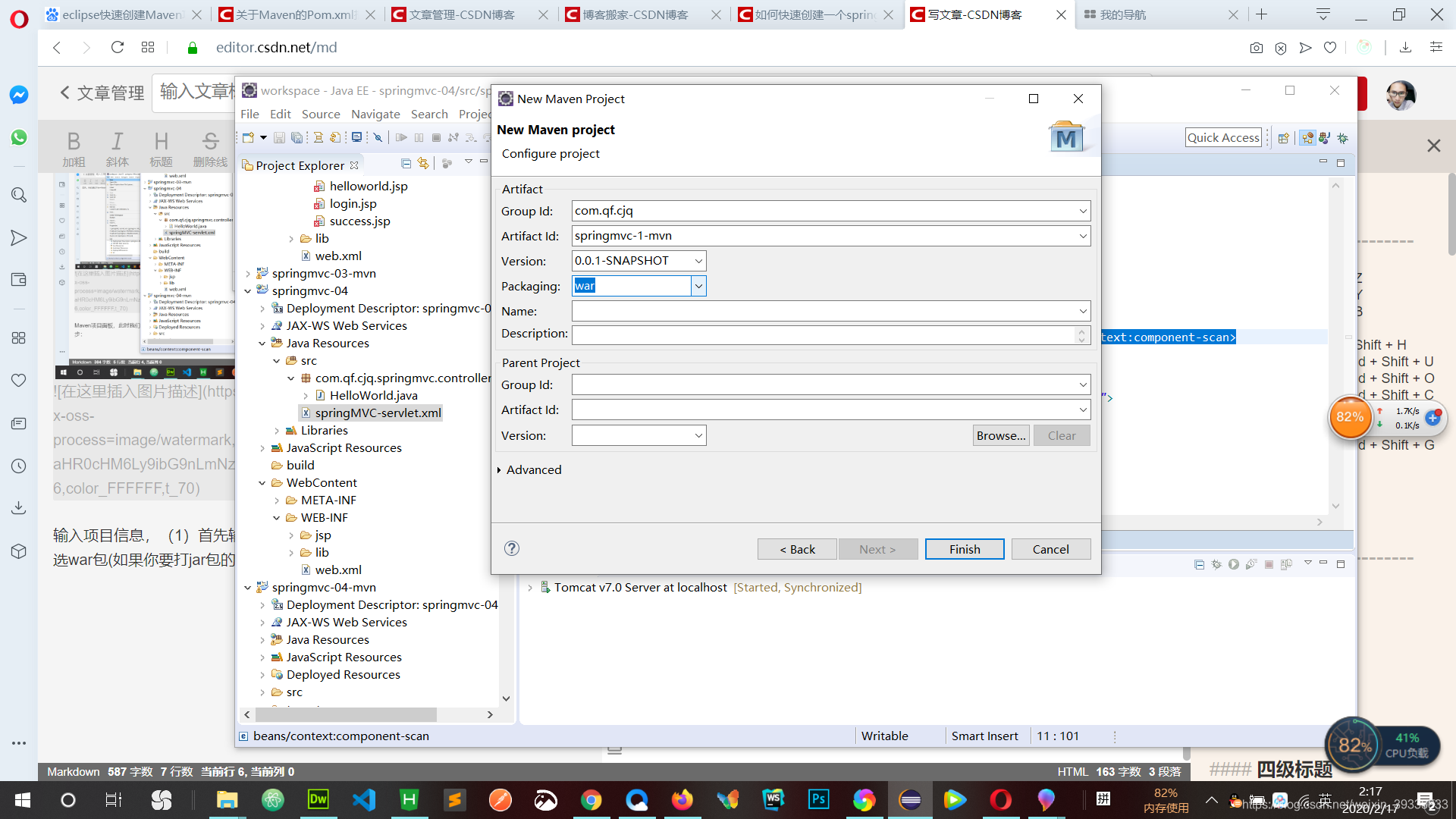Image resolution: width=1456 pixels, height=819 pixels.
Task: Click Finish in New Maven Project dialog
Action: point(965,549)
